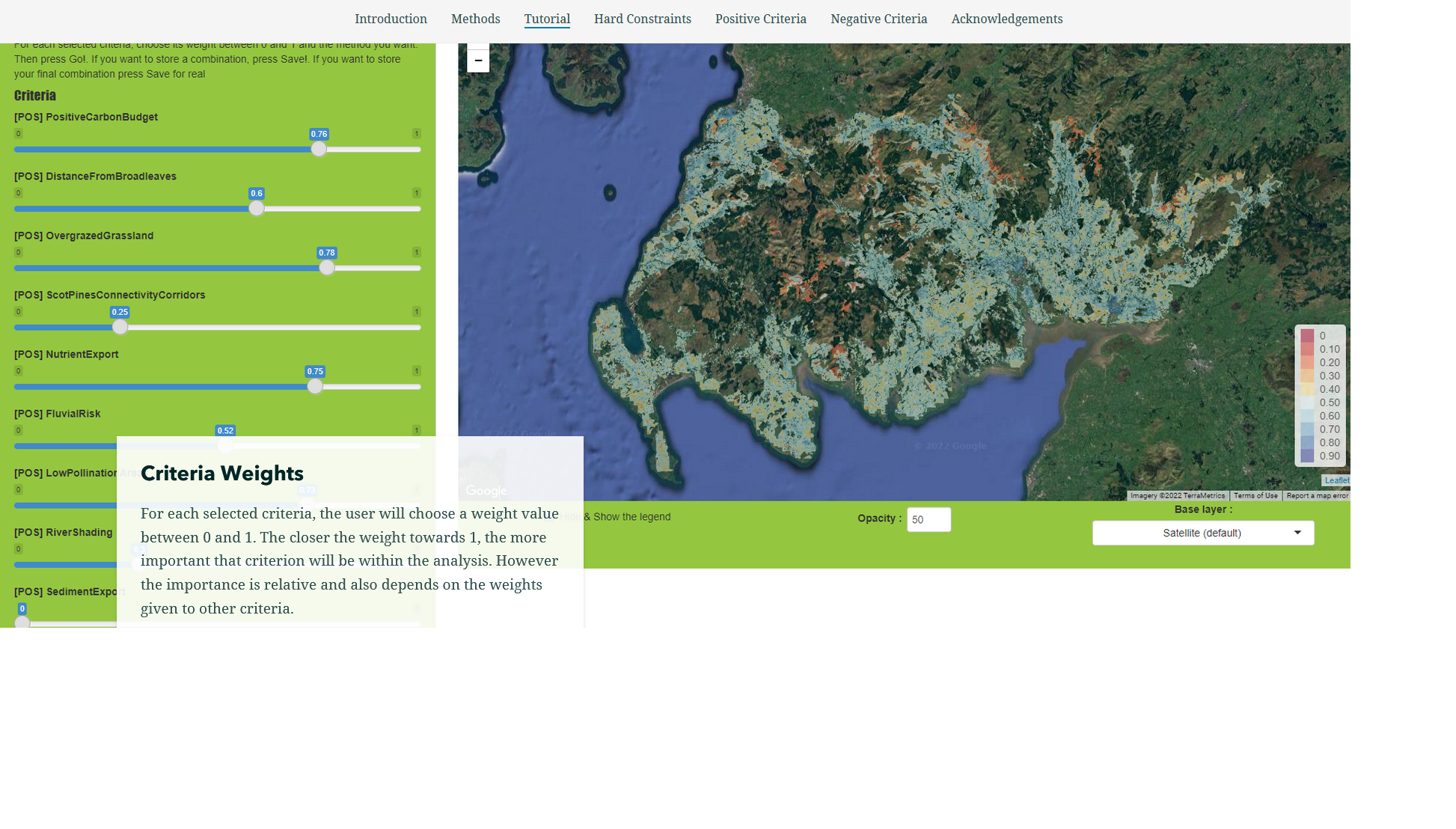Select the Negative Criteria tab
Image resolution: width=1456 pixels, height=829 pixels.
(878, 19)
